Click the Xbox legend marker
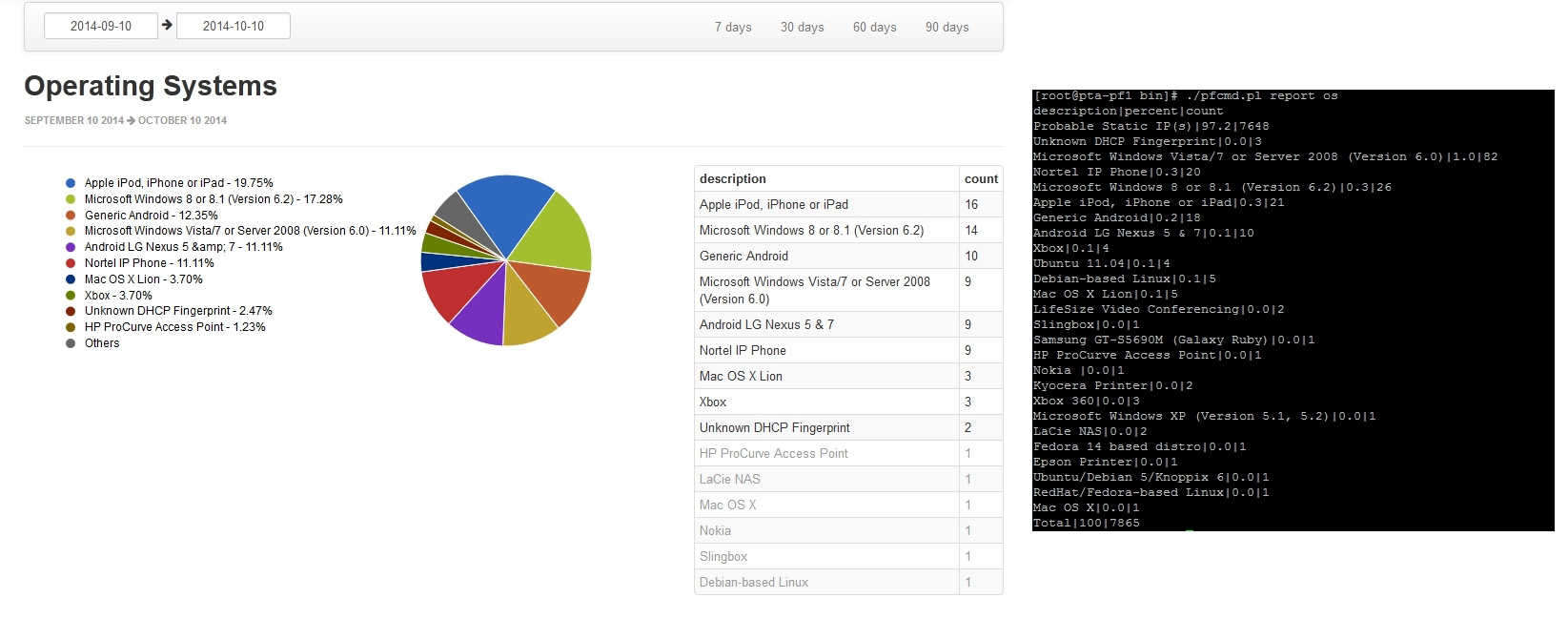This screenshot has height=619, width=1568. pos(71,296)
